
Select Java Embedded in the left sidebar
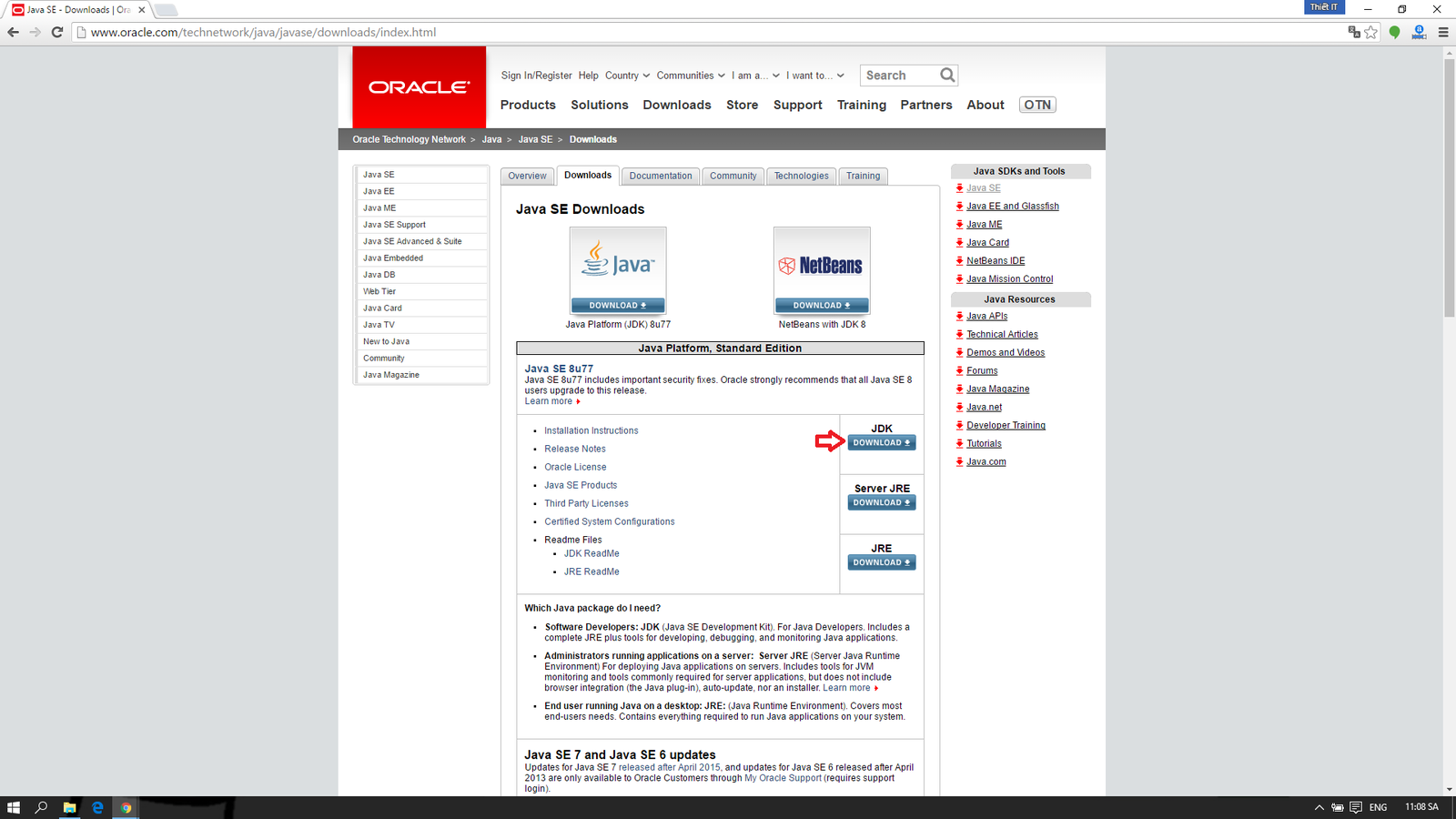[x=421, y=258]
